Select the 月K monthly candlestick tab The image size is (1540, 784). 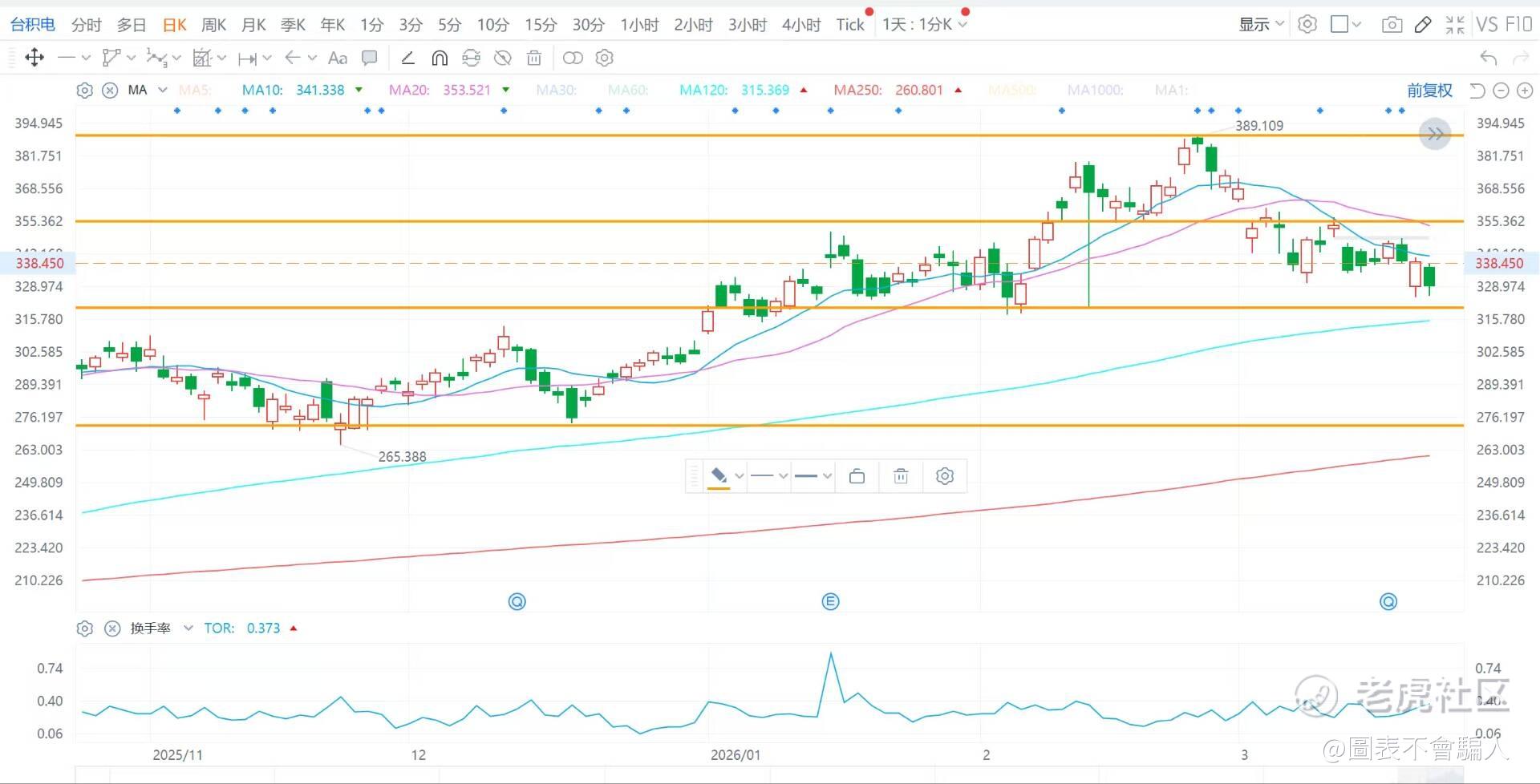tap(253, 25)
